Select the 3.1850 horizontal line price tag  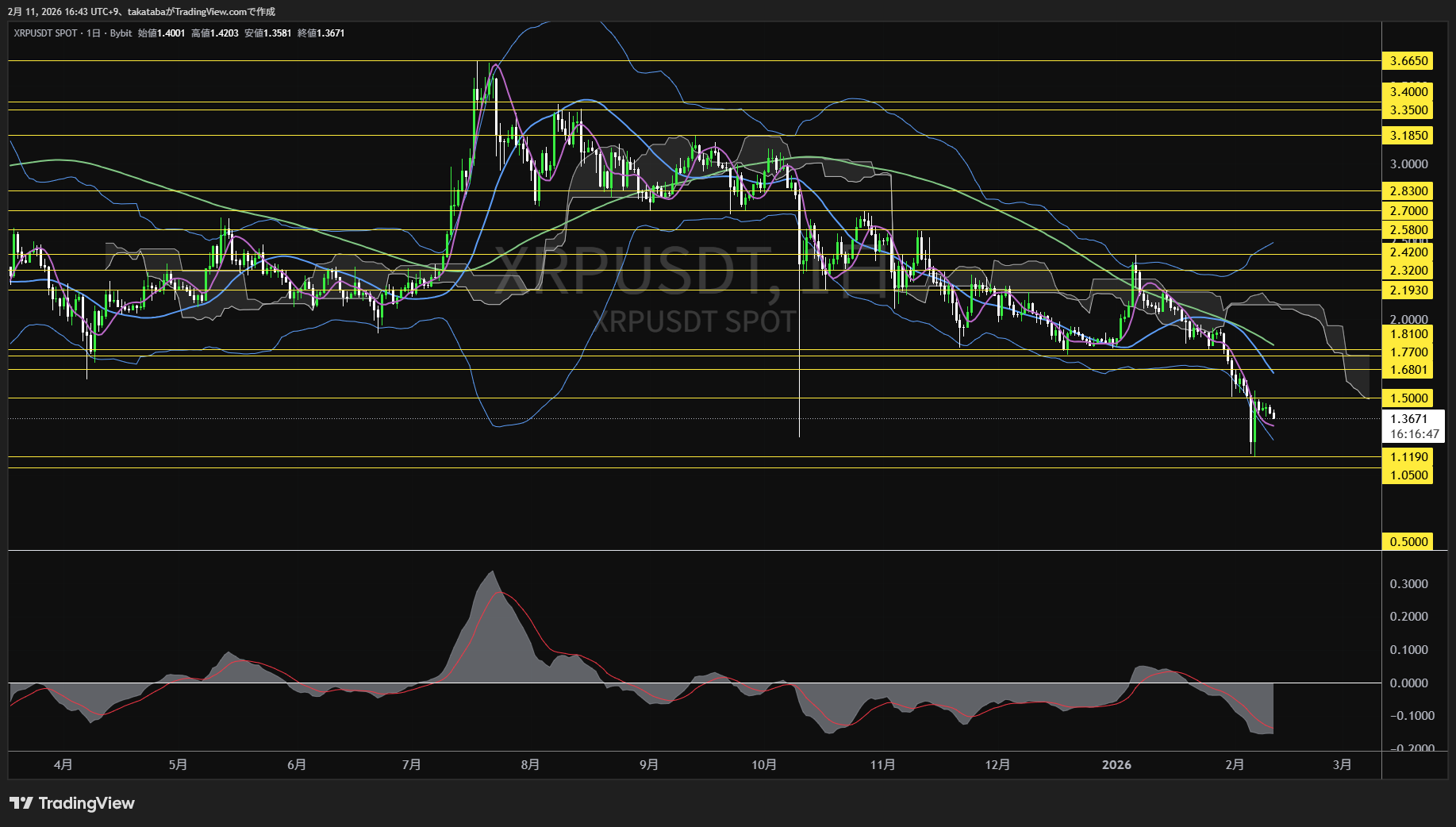click(x=1408, y=136)
